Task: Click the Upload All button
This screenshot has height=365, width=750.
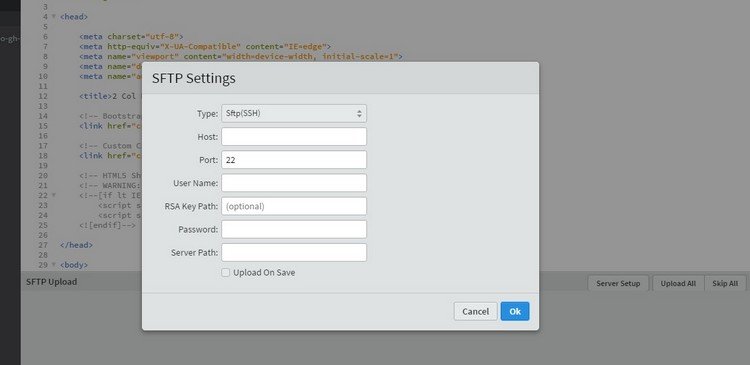Action: coord(678,283)
